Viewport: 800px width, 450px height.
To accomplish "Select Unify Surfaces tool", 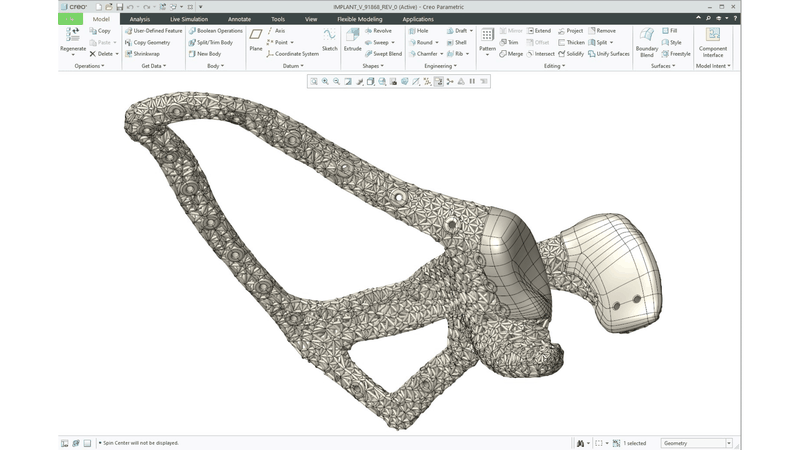I will (x=609, y=54).
